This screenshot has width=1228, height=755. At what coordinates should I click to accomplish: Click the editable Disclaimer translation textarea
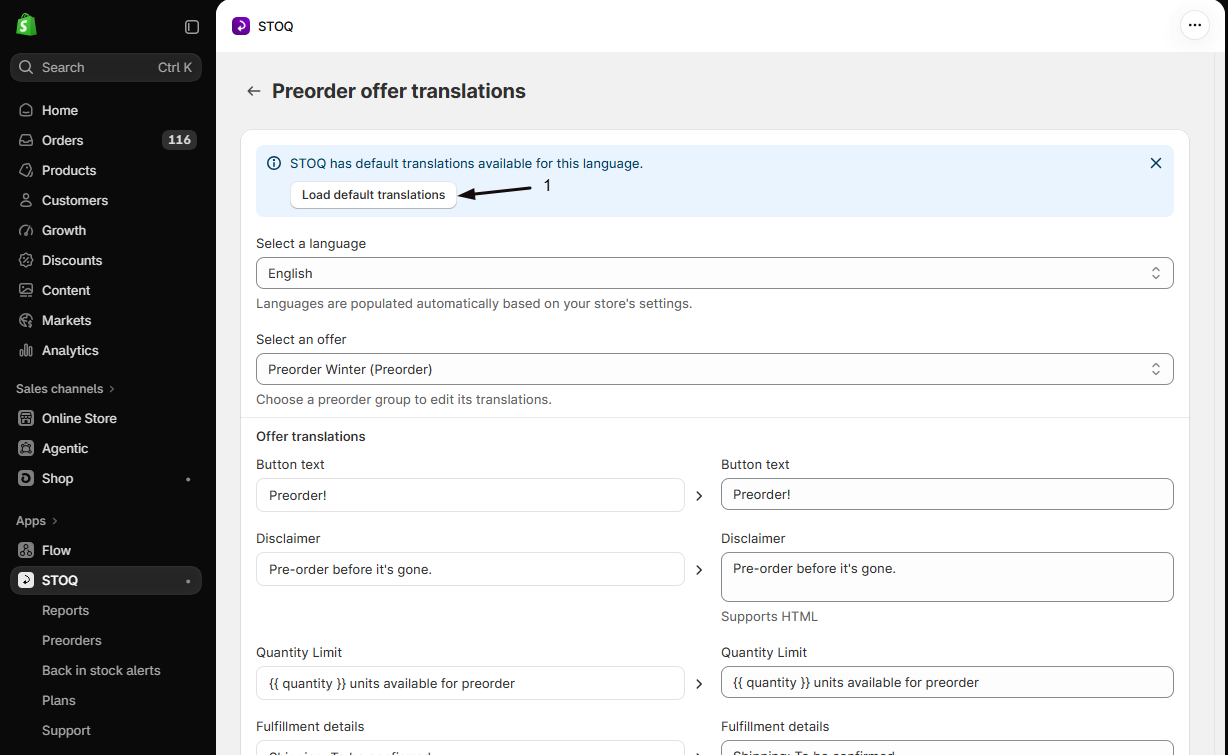pos(947,577)
